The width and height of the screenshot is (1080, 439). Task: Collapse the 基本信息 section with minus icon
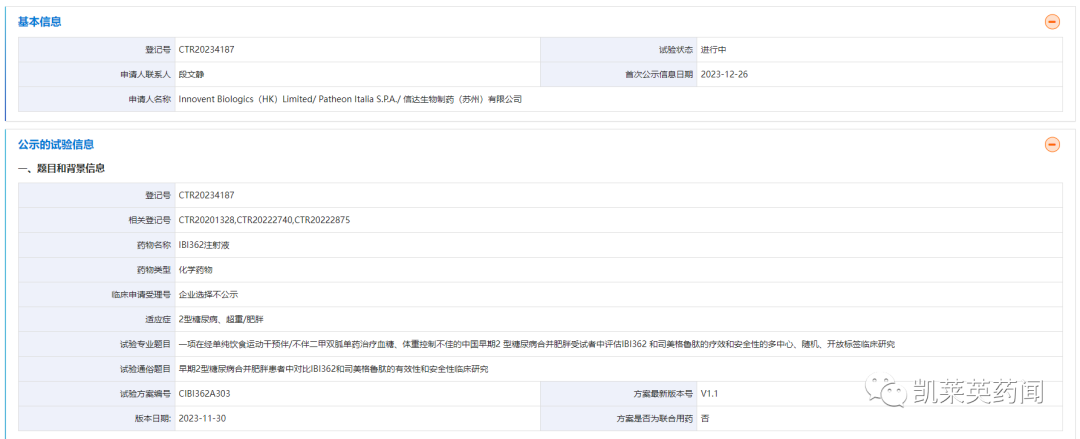coord(1052,21)
